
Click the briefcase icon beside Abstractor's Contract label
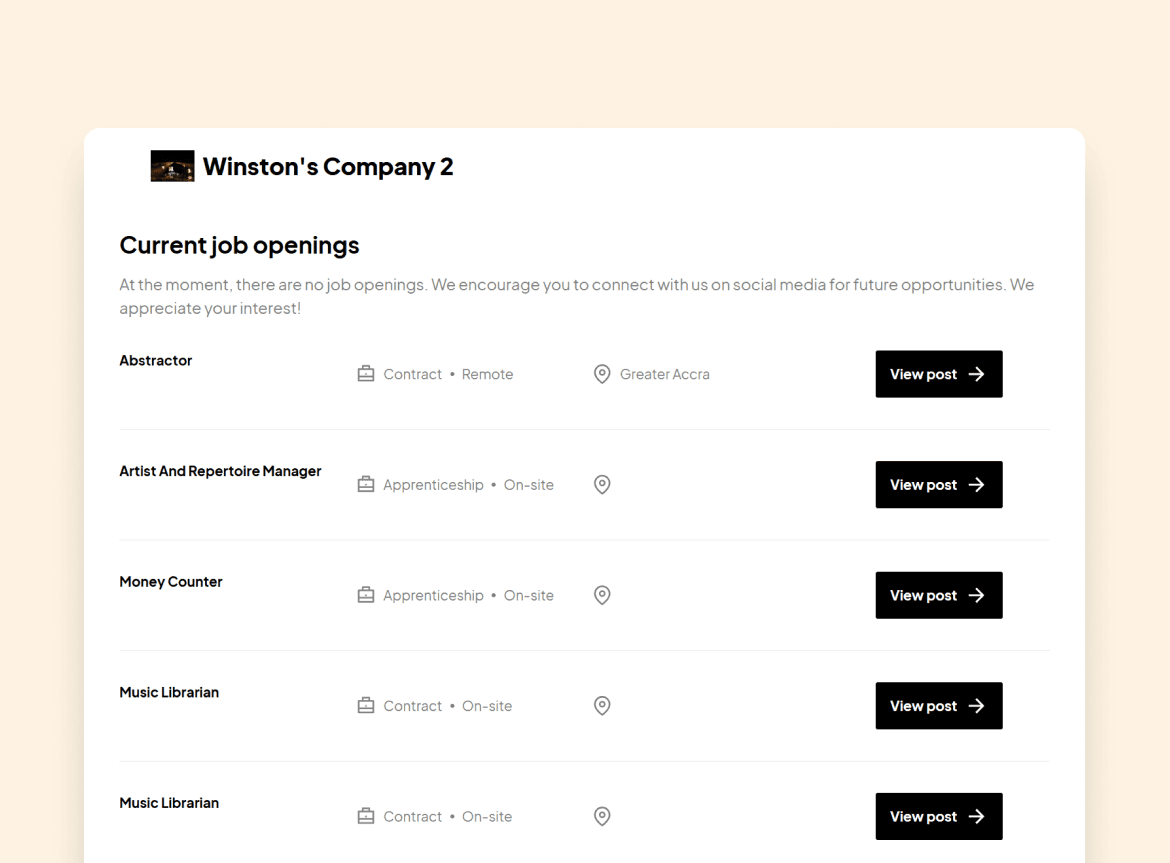point(366,373)
